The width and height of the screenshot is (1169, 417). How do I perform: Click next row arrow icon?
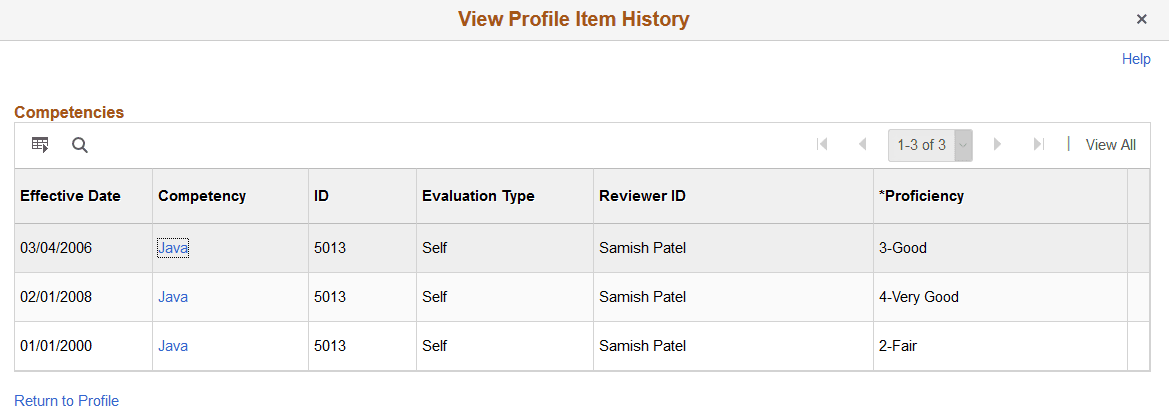pyautogui.click(x=997, y=145)
